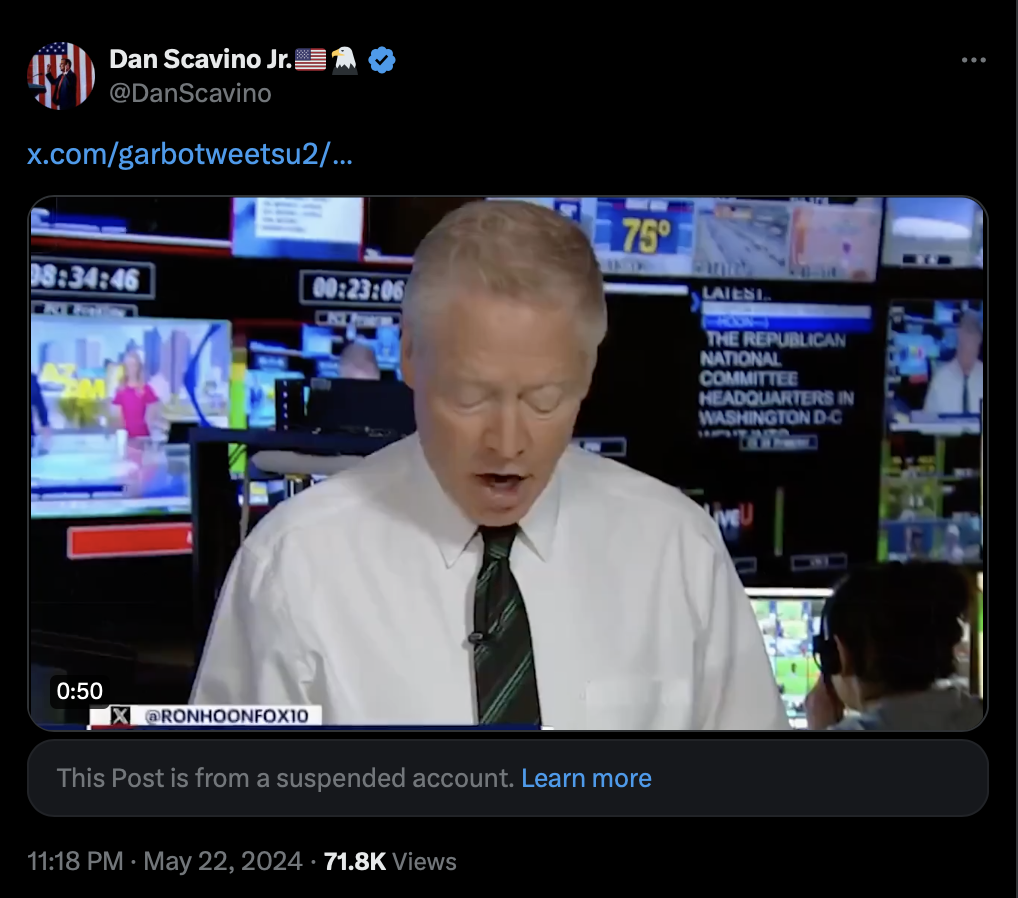Click the 0:50 video duration badge
This screenshot has width=1018, height=898.
(x=79, y=691)
